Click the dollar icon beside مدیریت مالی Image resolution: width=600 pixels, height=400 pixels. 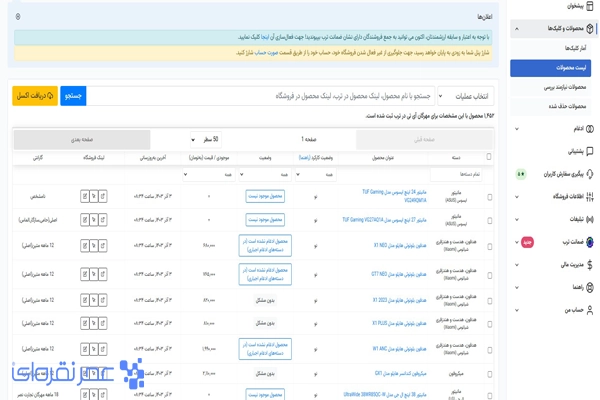pos(590,264)
